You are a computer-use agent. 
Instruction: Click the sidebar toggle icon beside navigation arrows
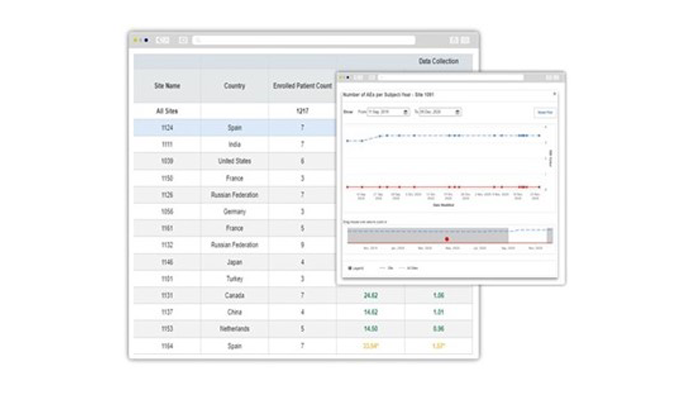[183, 40]
